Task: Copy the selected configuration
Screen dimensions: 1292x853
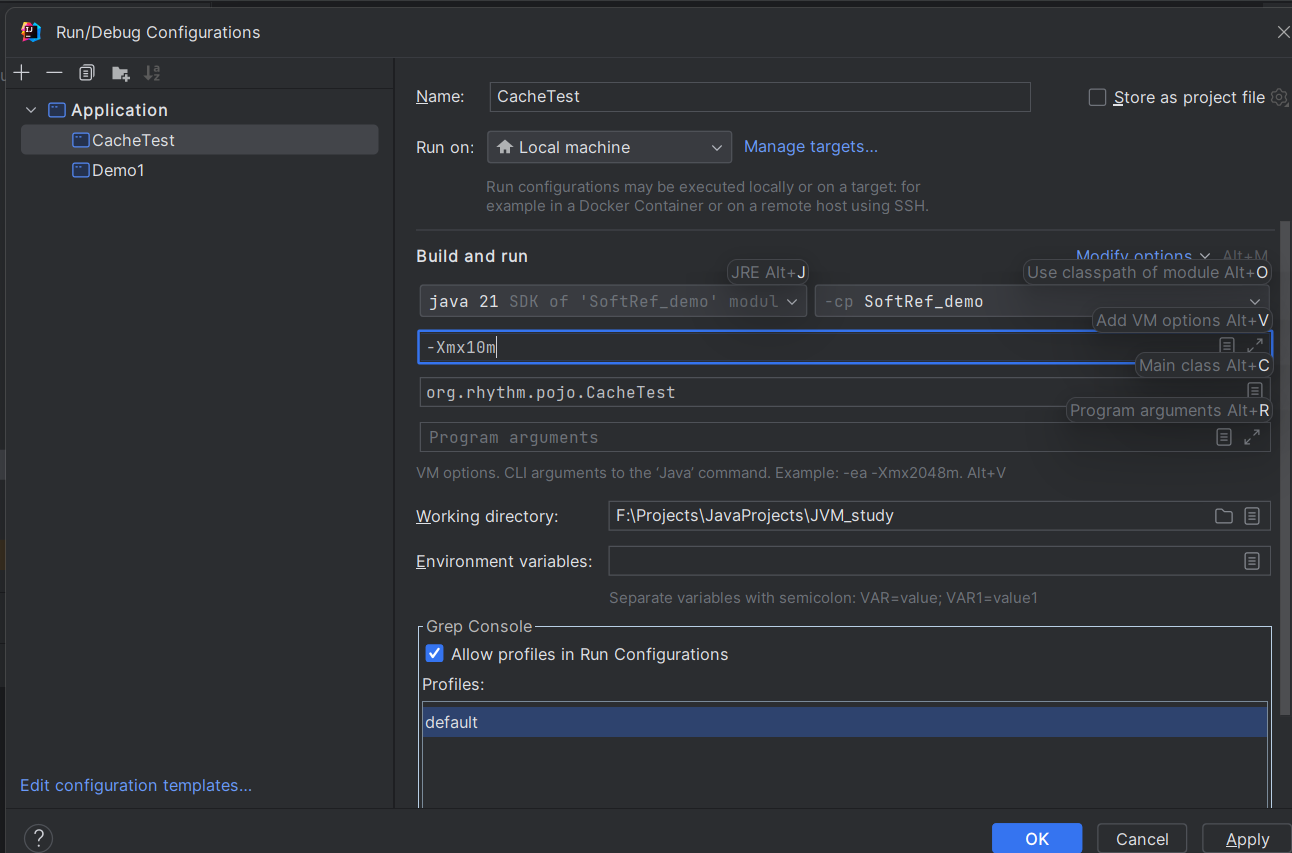Action: [x=87, y=73]
